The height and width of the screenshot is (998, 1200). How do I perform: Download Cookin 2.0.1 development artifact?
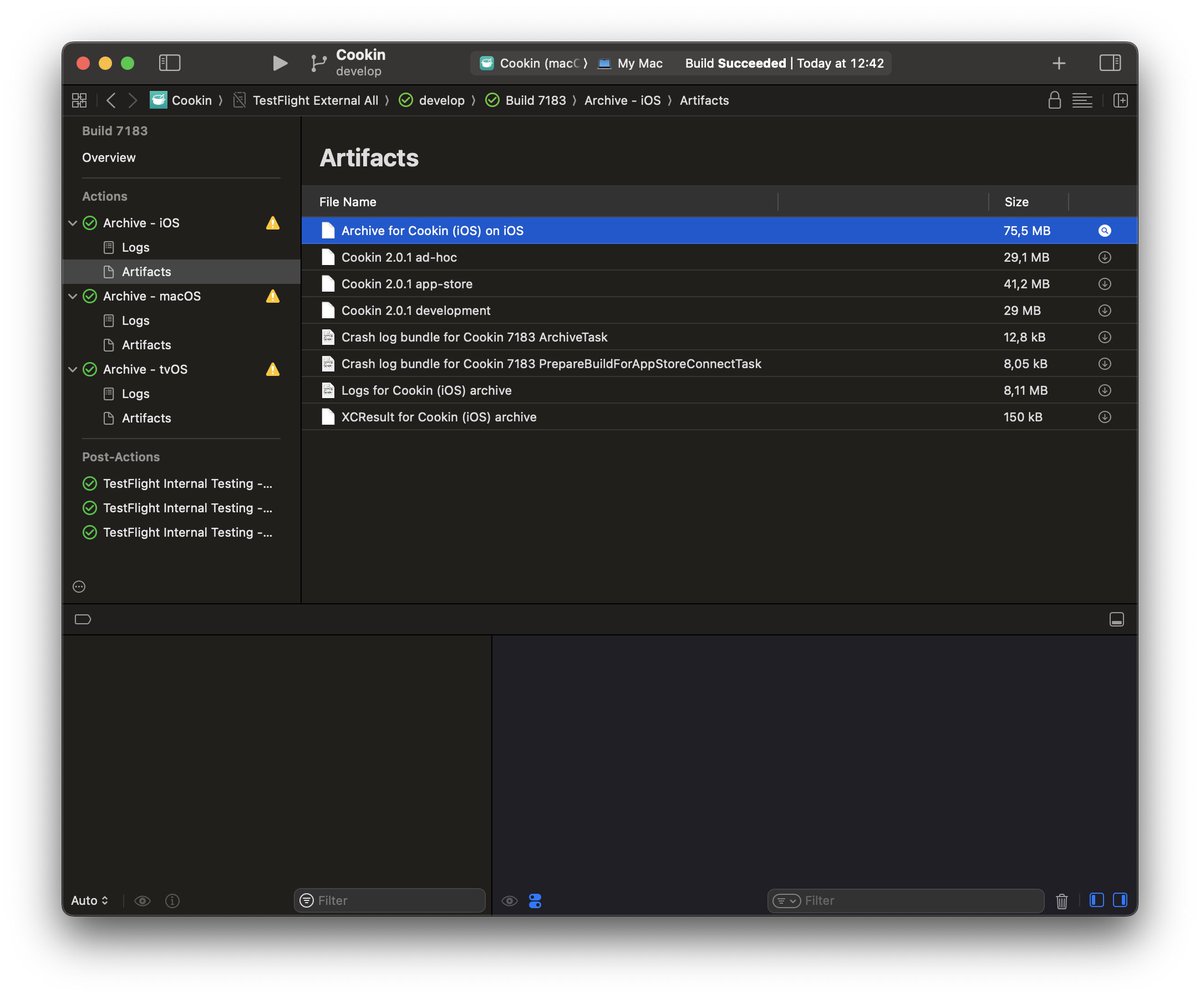(x=1104, y=311)
